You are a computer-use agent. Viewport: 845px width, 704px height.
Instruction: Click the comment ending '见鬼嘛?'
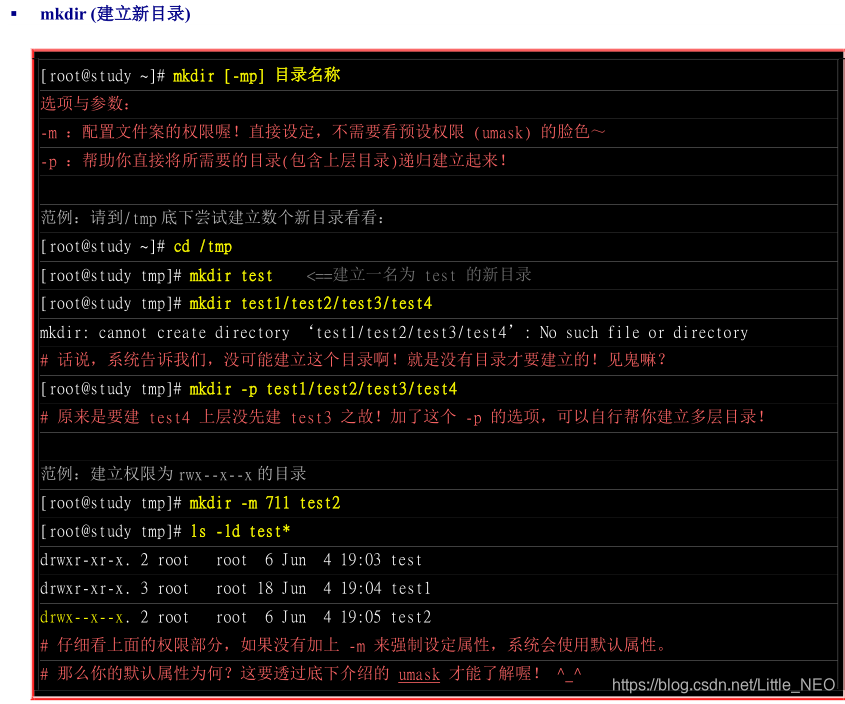tap(354, 360)
